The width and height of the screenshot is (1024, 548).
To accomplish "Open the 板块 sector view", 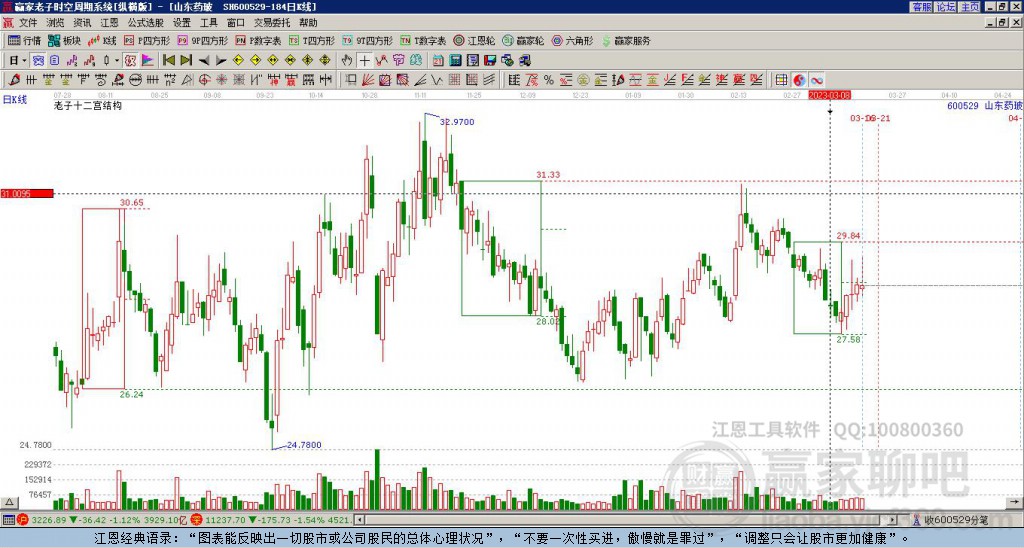I will point(64,40).
